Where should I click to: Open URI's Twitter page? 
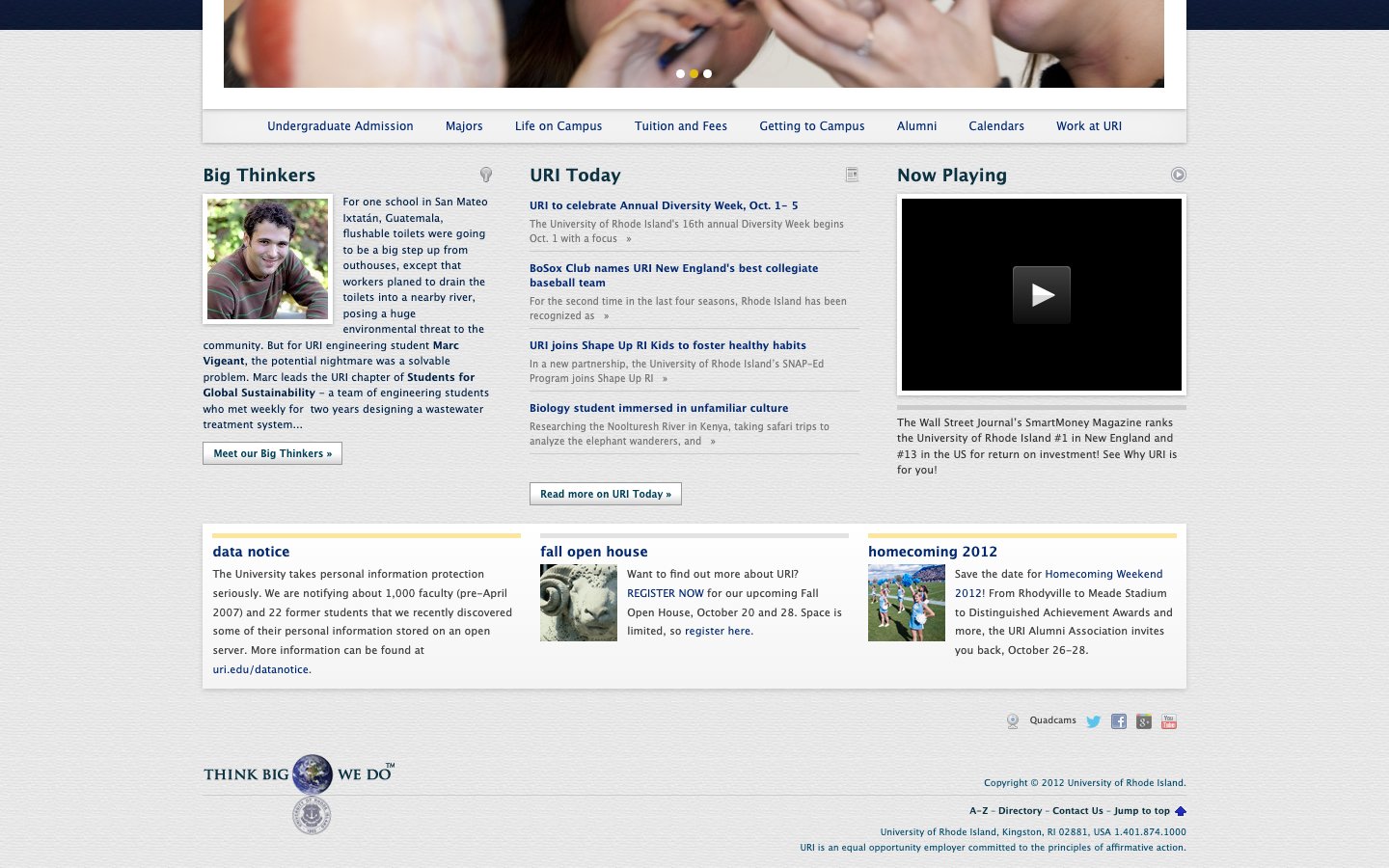[1094, 721]
